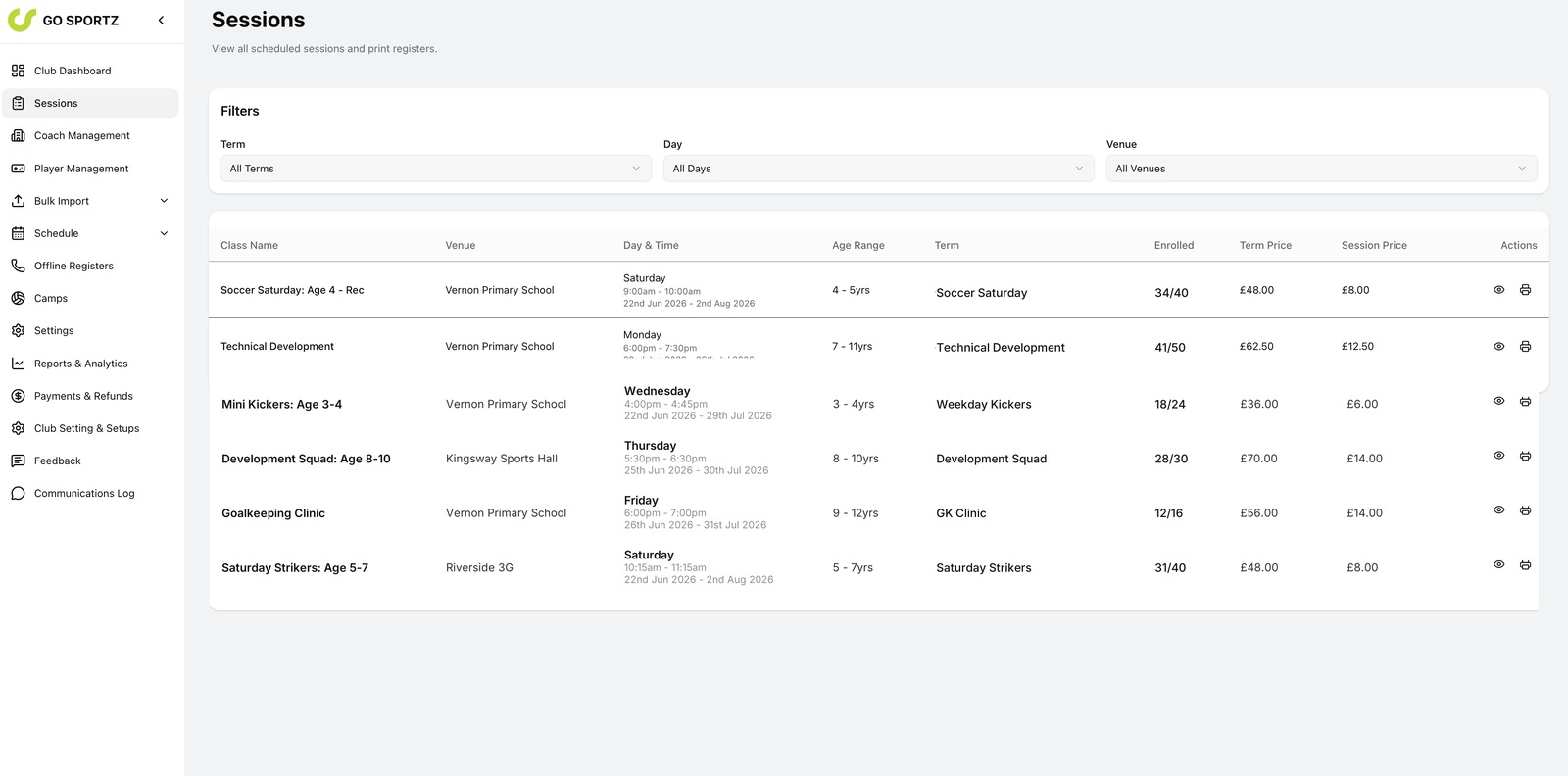Click the Schedule calendar icon

pos(18,233)
